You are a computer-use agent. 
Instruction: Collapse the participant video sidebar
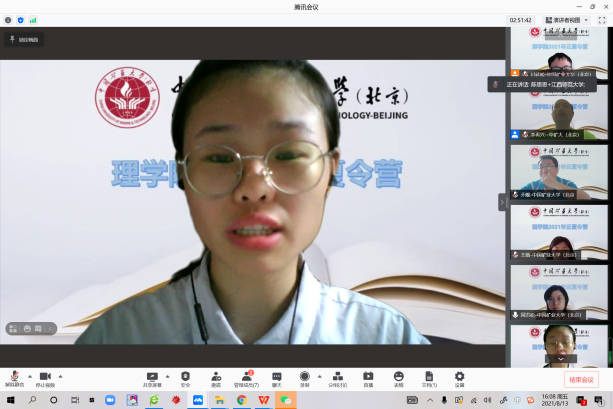(x=502, y=202)
